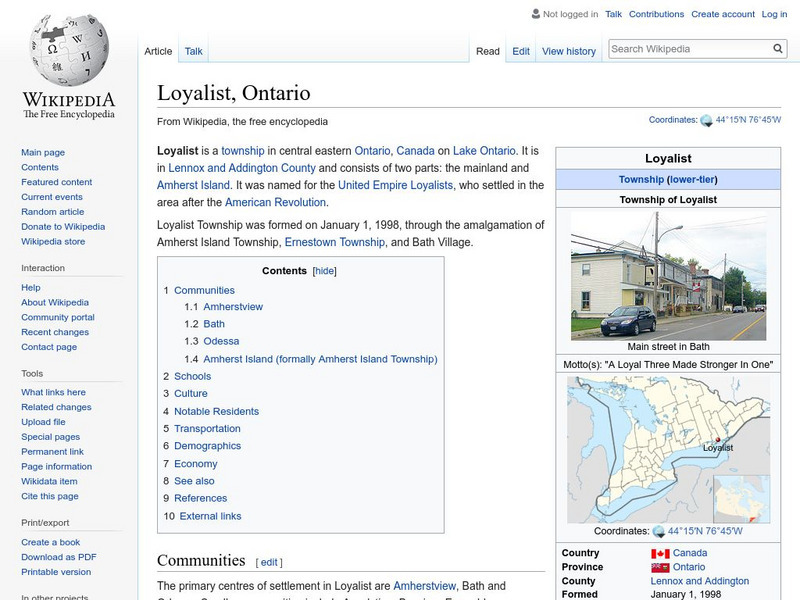Screen dimensions: 800x600
Task: Open Recent changes link
Action: click(x=55, y=332)
